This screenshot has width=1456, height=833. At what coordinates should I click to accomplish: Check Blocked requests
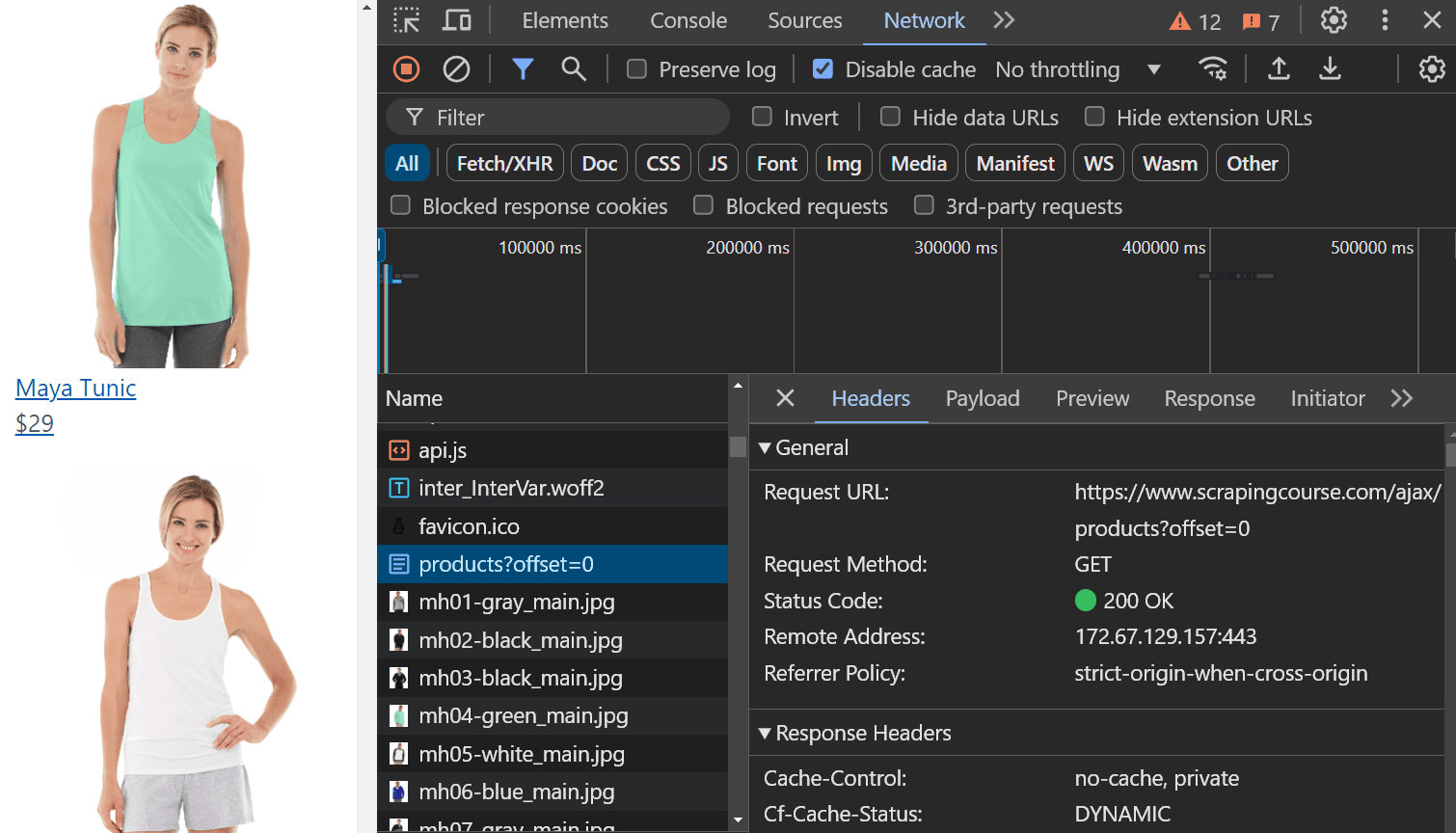(x=704, y=205)
